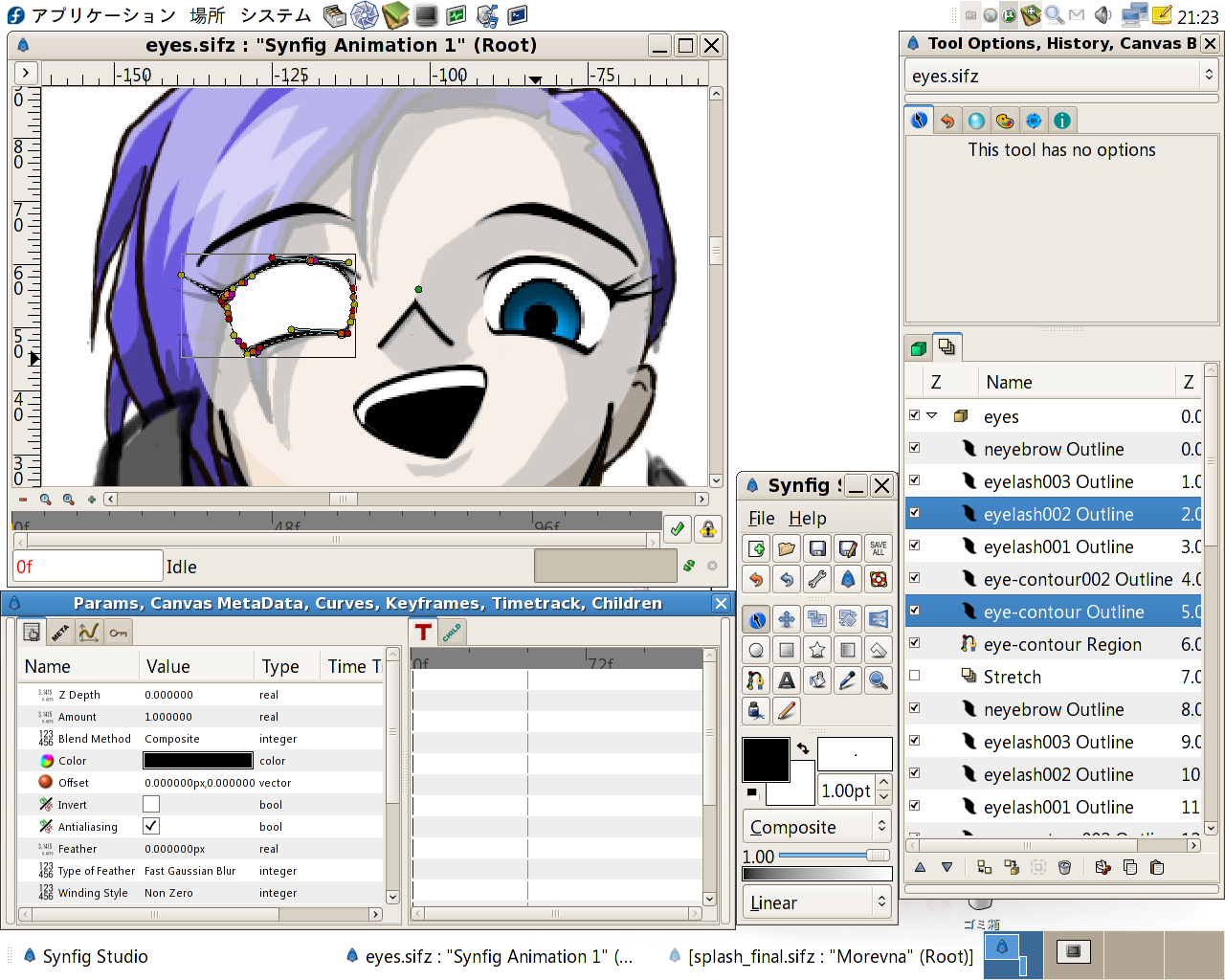1225x980 pixels.
Task: Select the BLine tool
Action: (756, 680)
